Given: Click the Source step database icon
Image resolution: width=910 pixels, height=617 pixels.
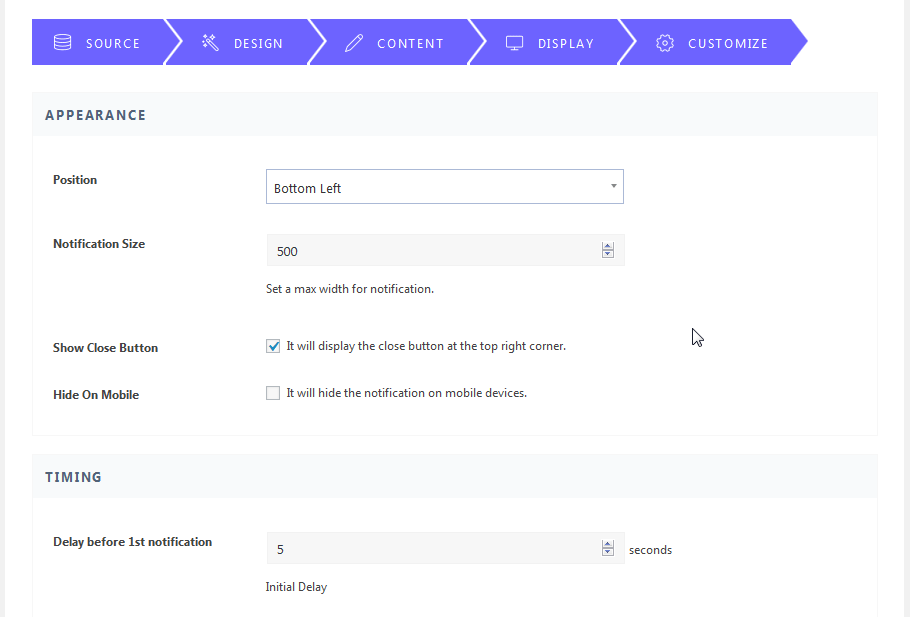Looking at the screenshot, I should click(62, 43).
